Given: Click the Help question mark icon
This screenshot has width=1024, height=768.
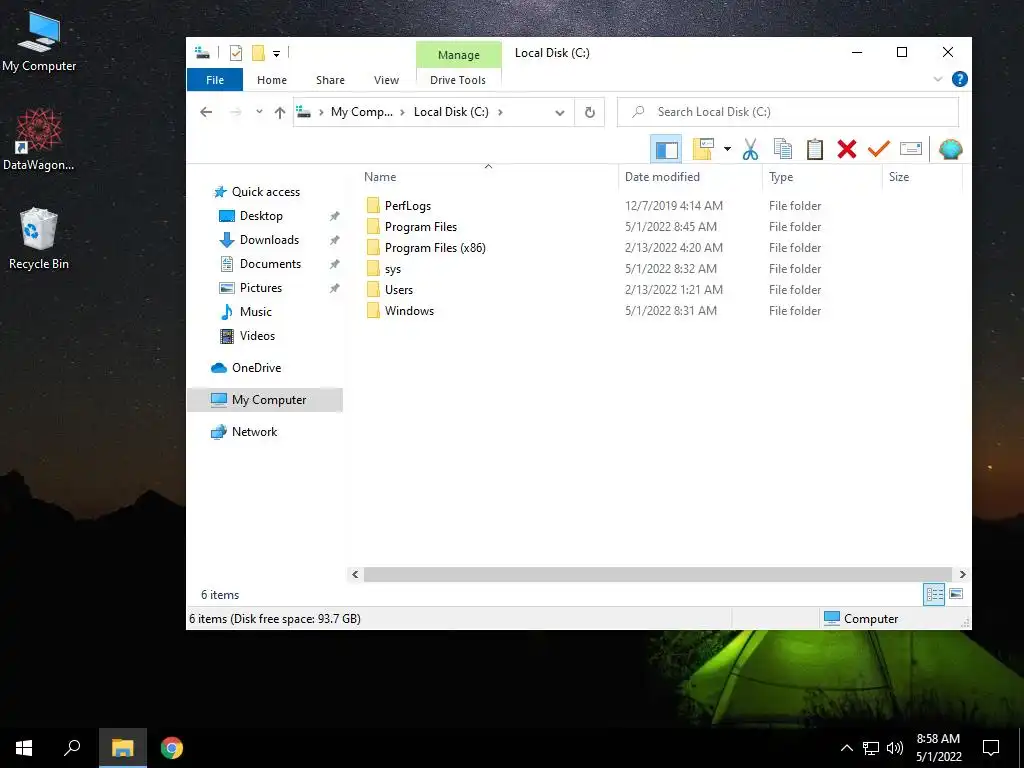Looking at the screenshot, I should click(959, 79).
